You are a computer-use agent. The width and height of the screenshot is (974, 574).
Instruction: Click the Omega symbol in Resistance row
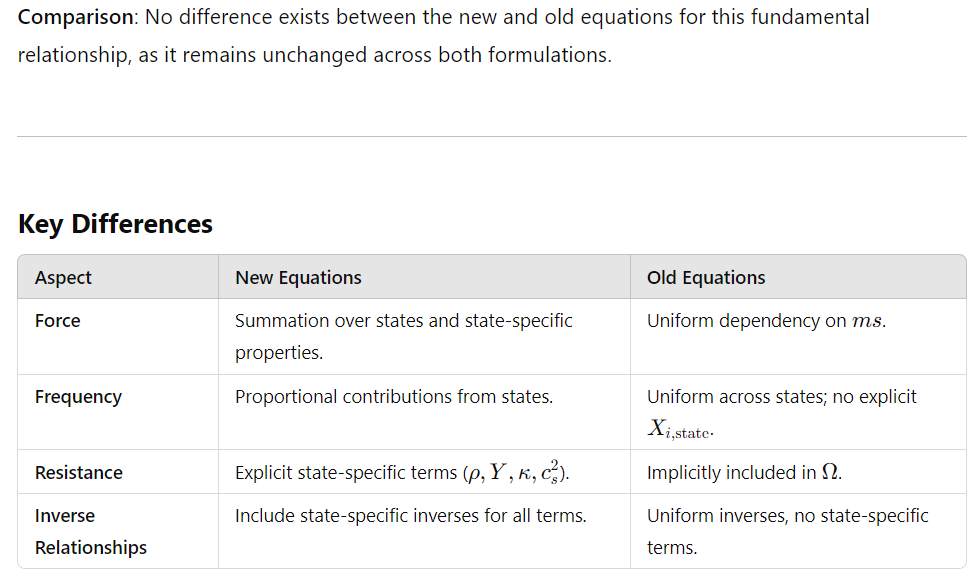pos(830,472)
